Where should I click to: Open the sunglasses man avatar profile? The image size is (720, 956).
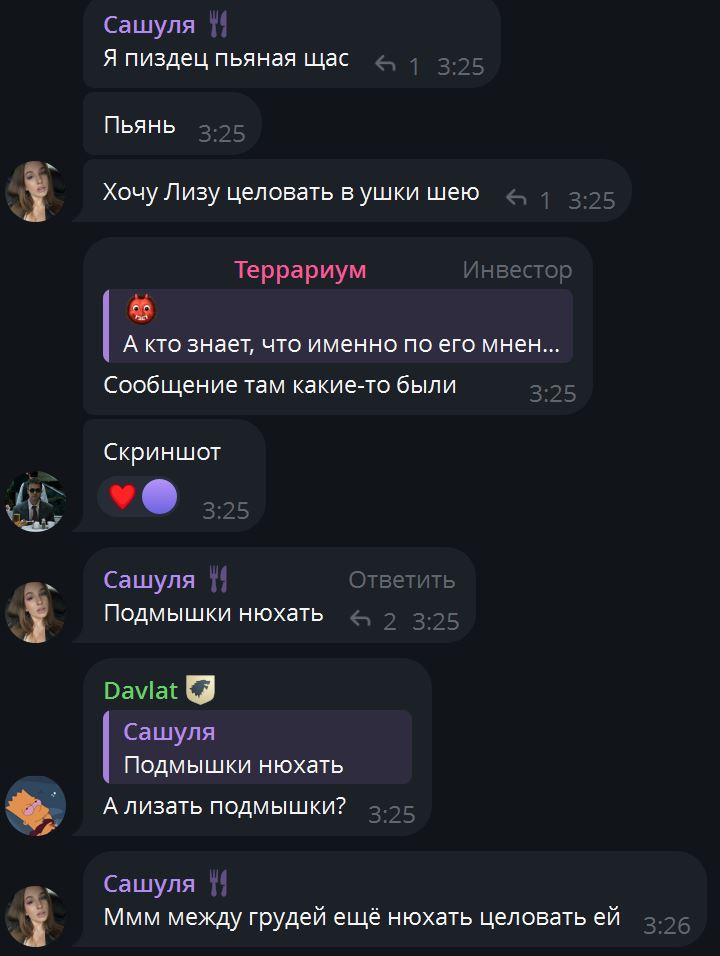(x=35, y=501)
